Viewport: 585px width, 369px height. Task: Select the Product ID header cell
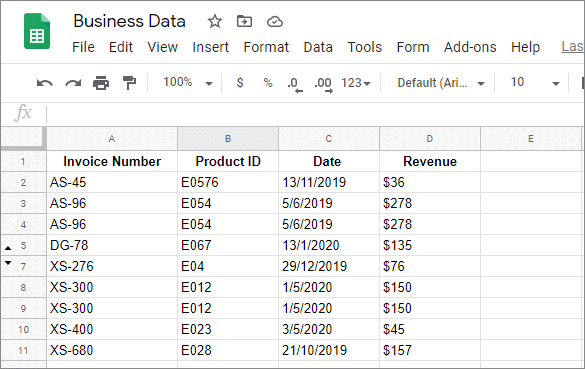point(228,162)
